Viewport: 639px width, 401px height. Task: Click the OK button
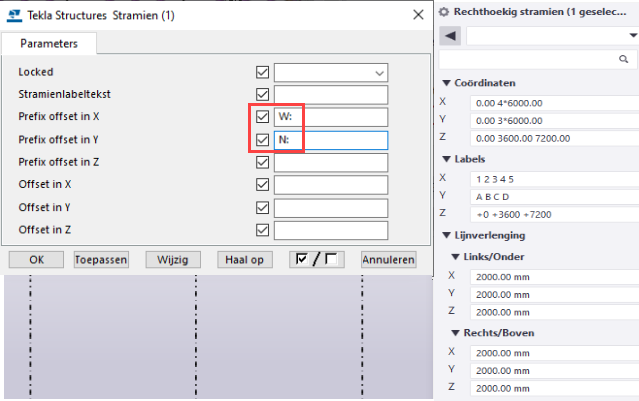[x=36, y=260]
